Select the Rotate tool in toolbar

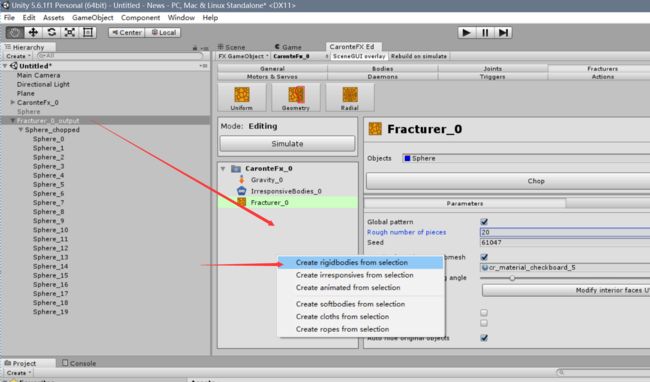click(51, 32)
